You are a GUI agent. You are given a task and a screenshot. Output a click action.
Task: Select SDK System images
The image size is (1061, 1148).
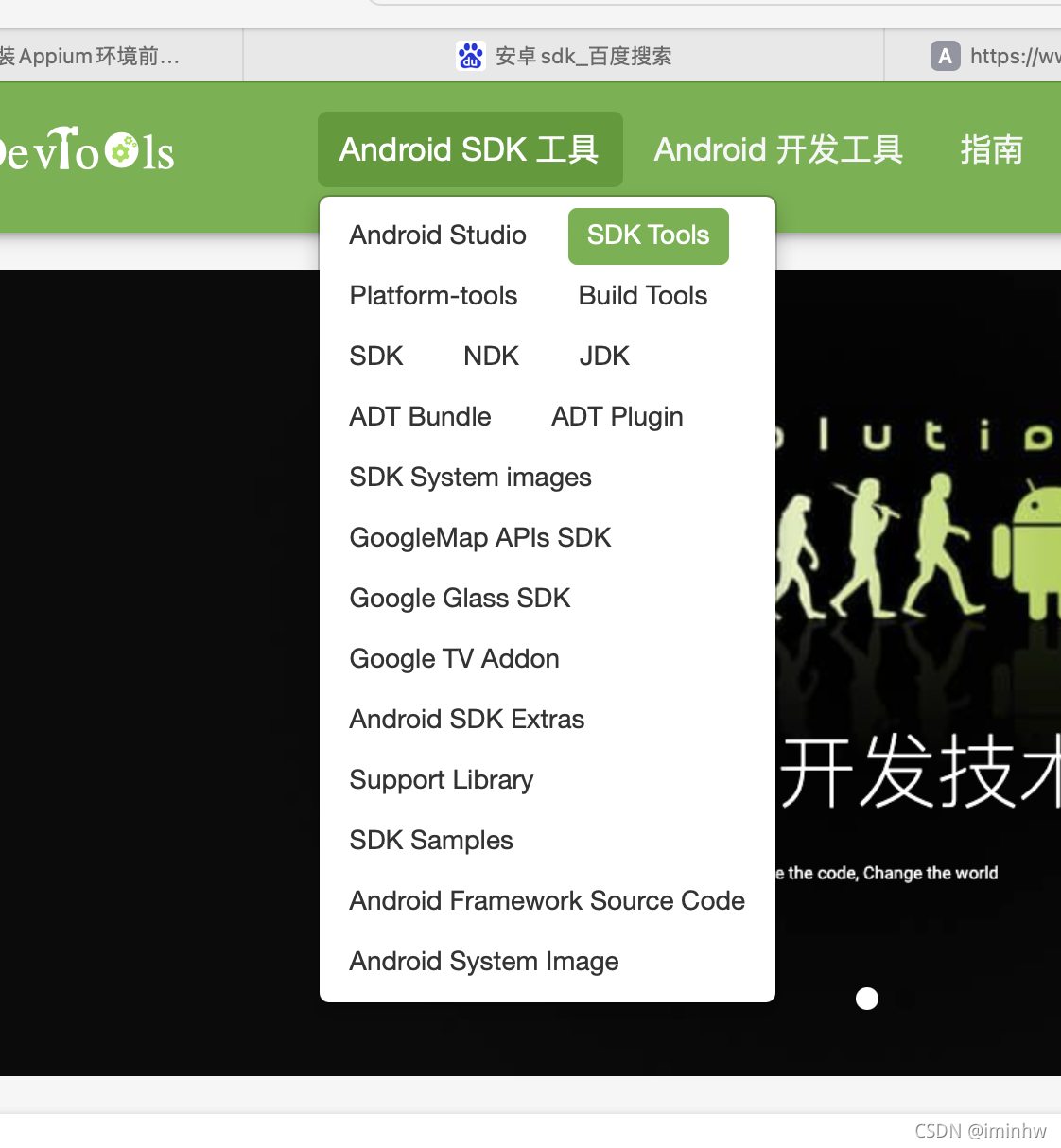(x=471, y=478)
